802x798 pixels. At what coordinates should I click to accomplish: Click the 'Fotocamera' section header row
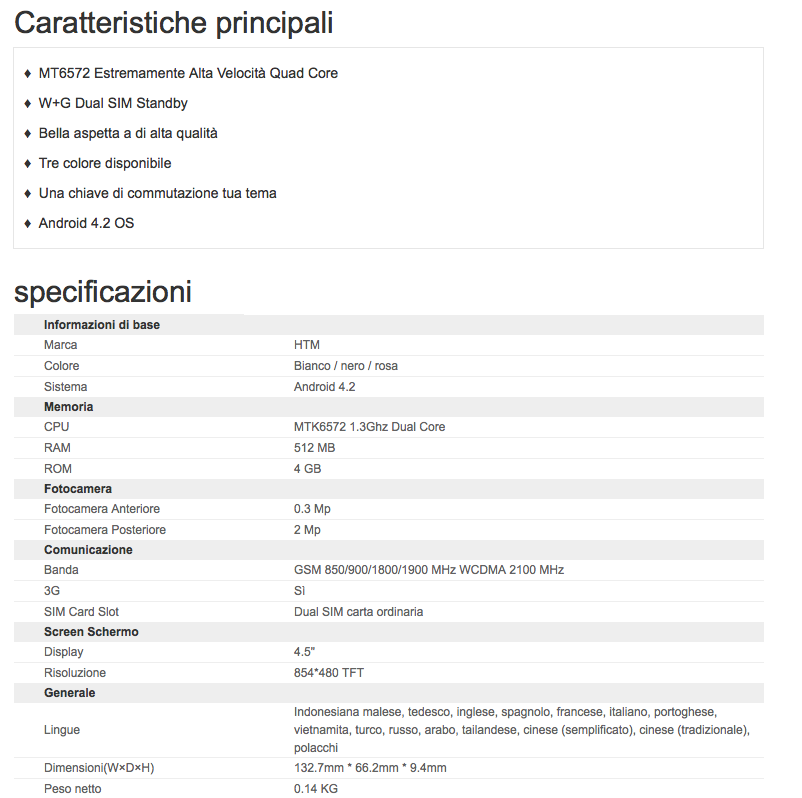78,489
